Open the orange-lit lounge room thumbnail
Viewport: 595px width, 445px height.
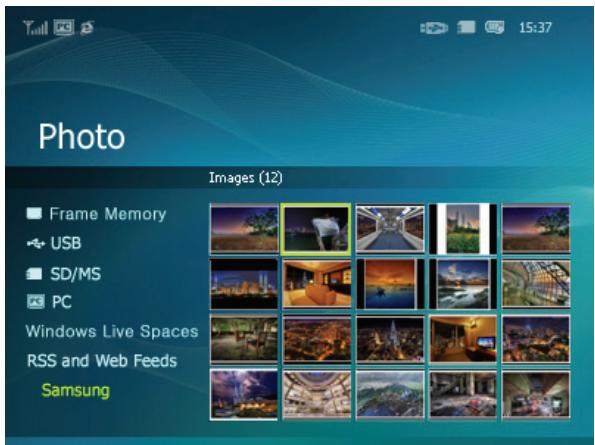click(x=316, y=284)
